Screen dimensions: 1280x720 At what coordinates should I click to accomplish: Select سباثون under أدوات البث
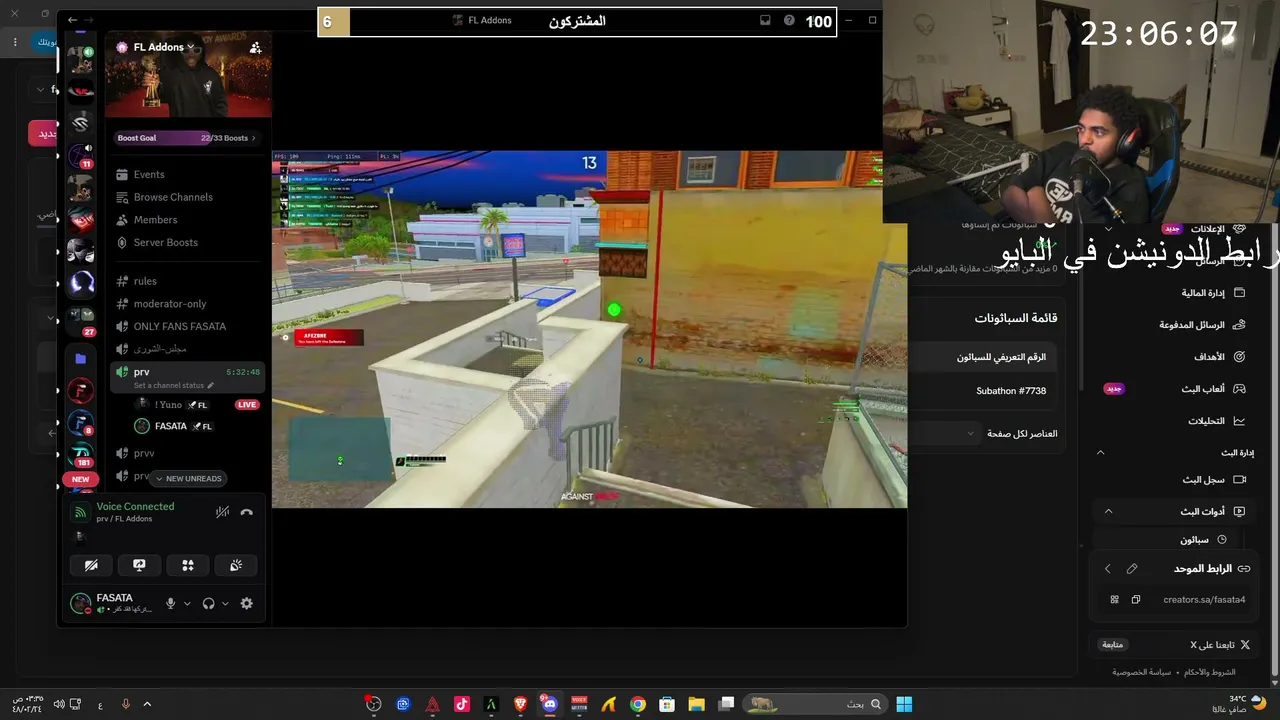1203,540
